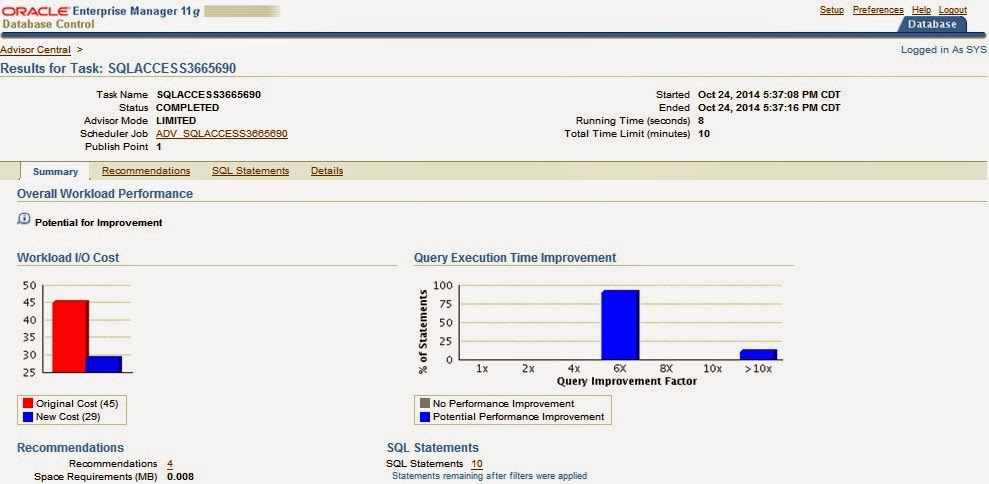Click the >10x improvement bar in chart
This screenshot has width=989, height=484.
[x=758, y=354]
